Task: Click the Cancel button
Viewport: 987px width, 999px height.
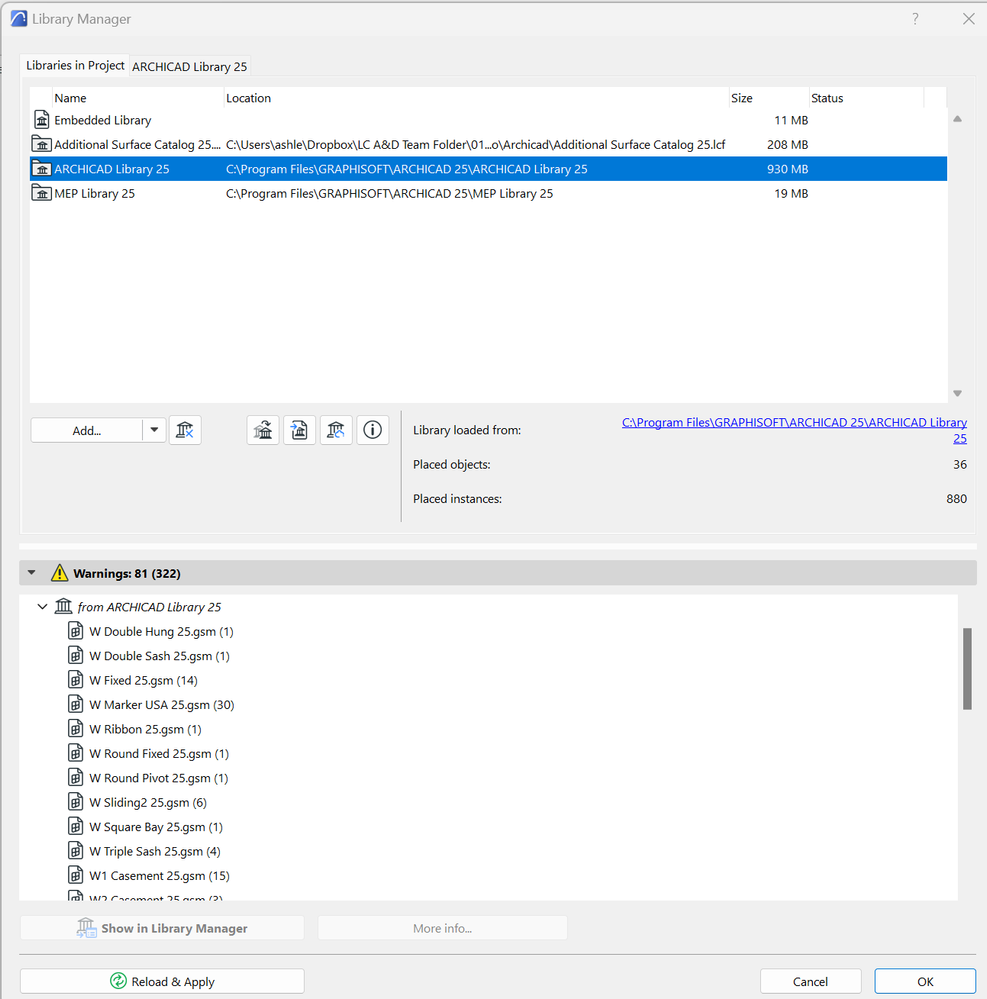Action: point(810,981)
